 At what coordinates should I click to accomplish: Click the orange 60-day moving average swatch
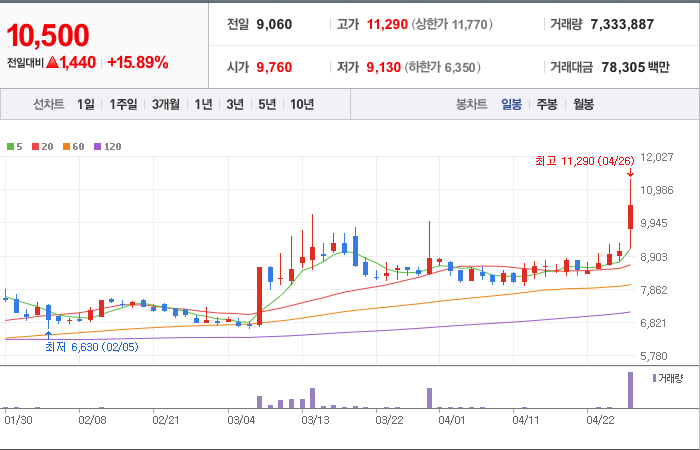point(66,146)
